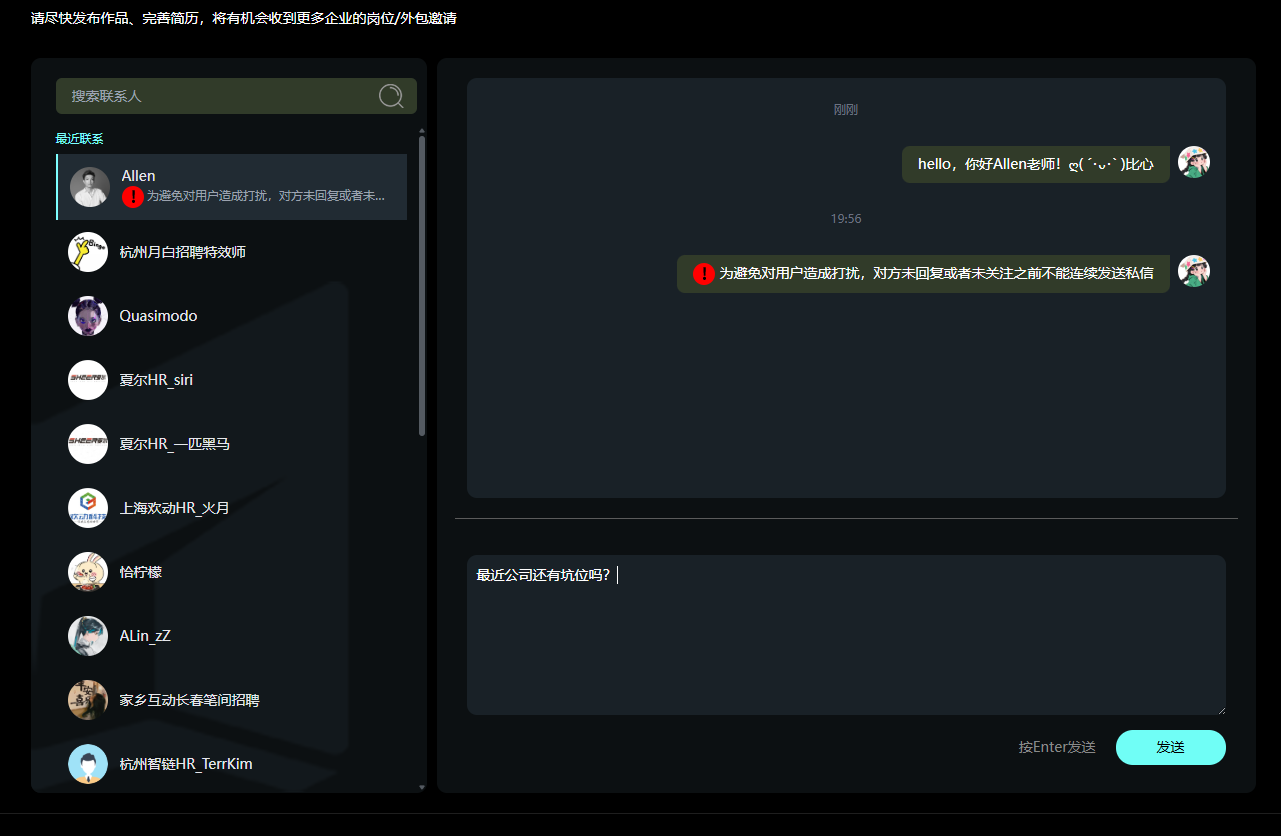The width and height of the screenshot is (1281, 836).
Task: Click the Allen contact name
Action: [139, 176]
